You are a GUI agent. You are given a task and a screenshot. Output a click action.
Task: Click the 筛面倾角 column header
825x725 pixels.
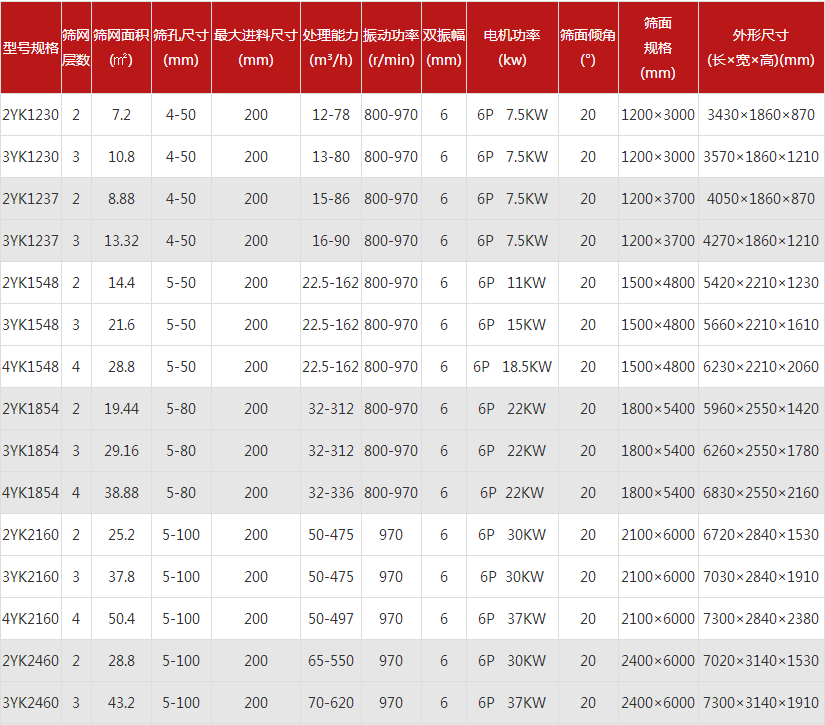(x=587, y=47)
